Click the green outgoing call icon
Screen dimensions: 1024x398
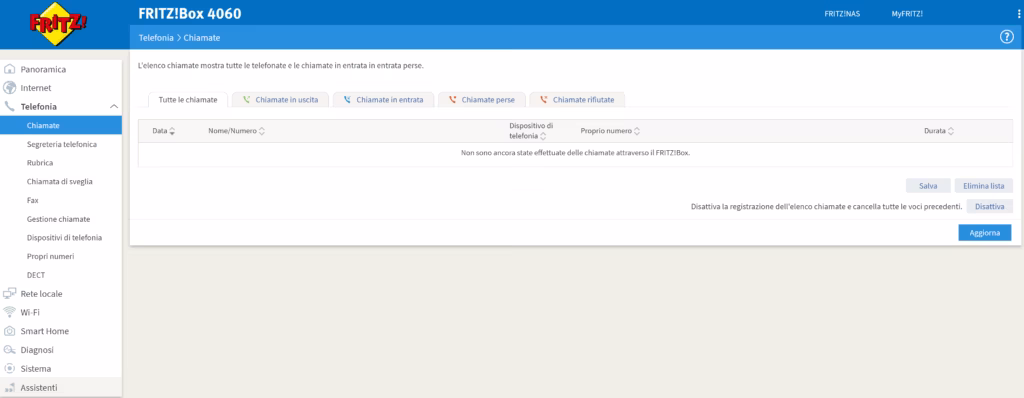(247, 100)
